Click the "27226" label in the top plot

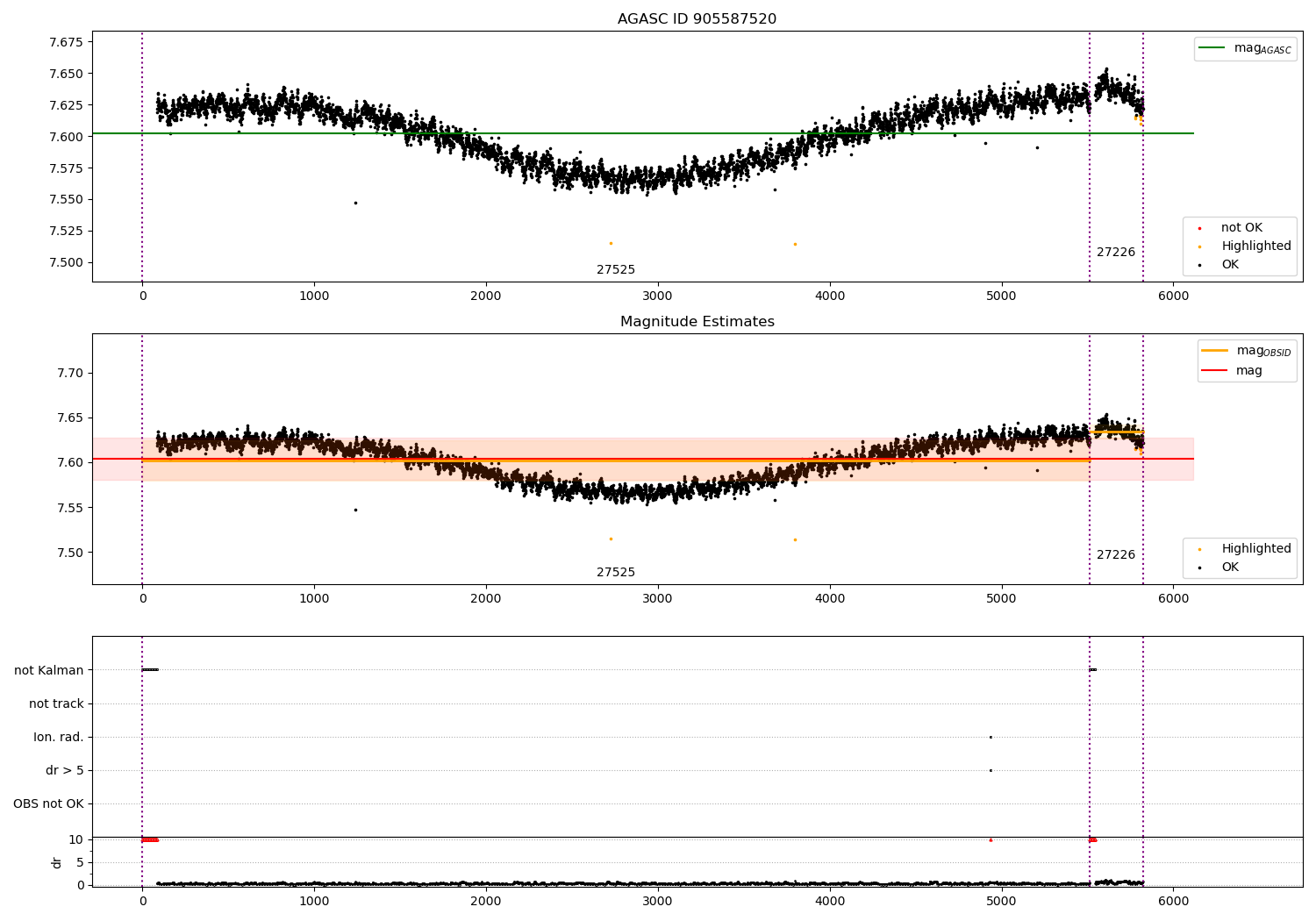click(1116, 253)
